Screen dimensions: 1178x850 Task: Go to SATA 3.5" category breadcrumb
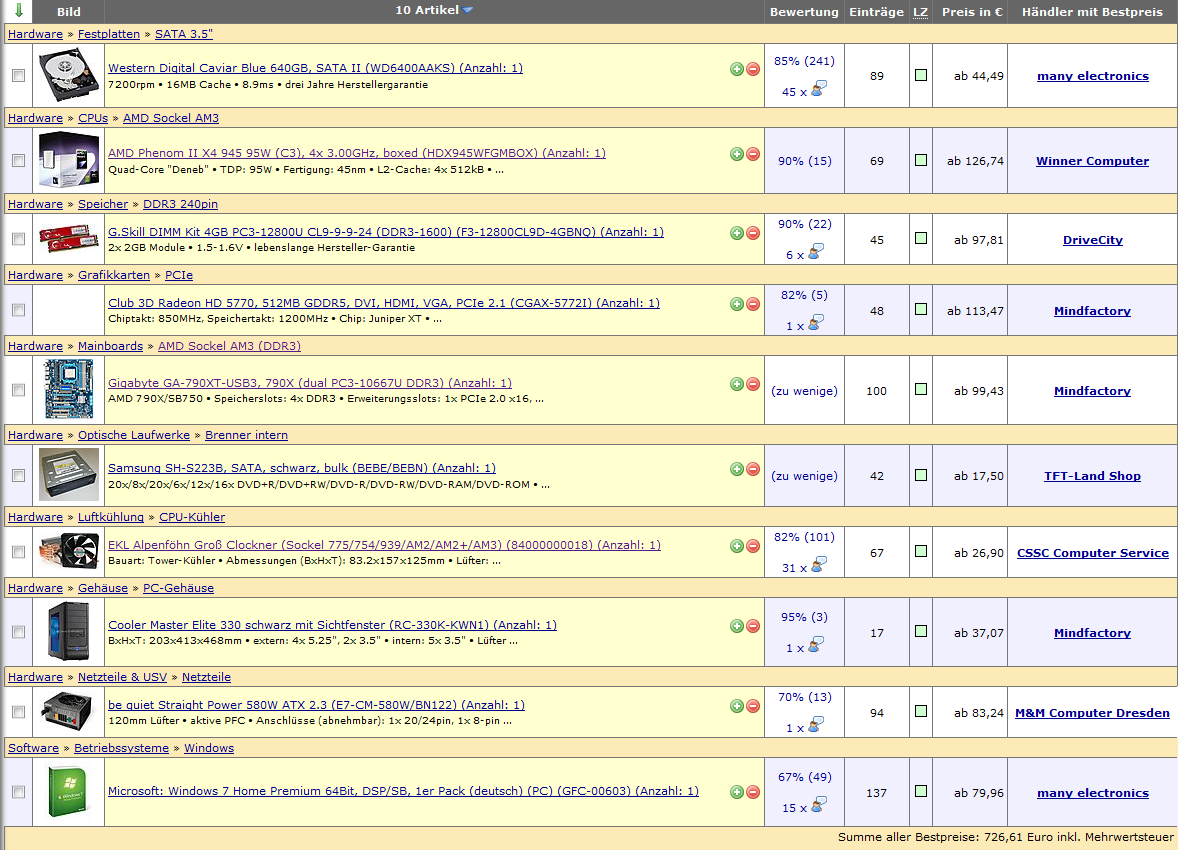point(184,34)
